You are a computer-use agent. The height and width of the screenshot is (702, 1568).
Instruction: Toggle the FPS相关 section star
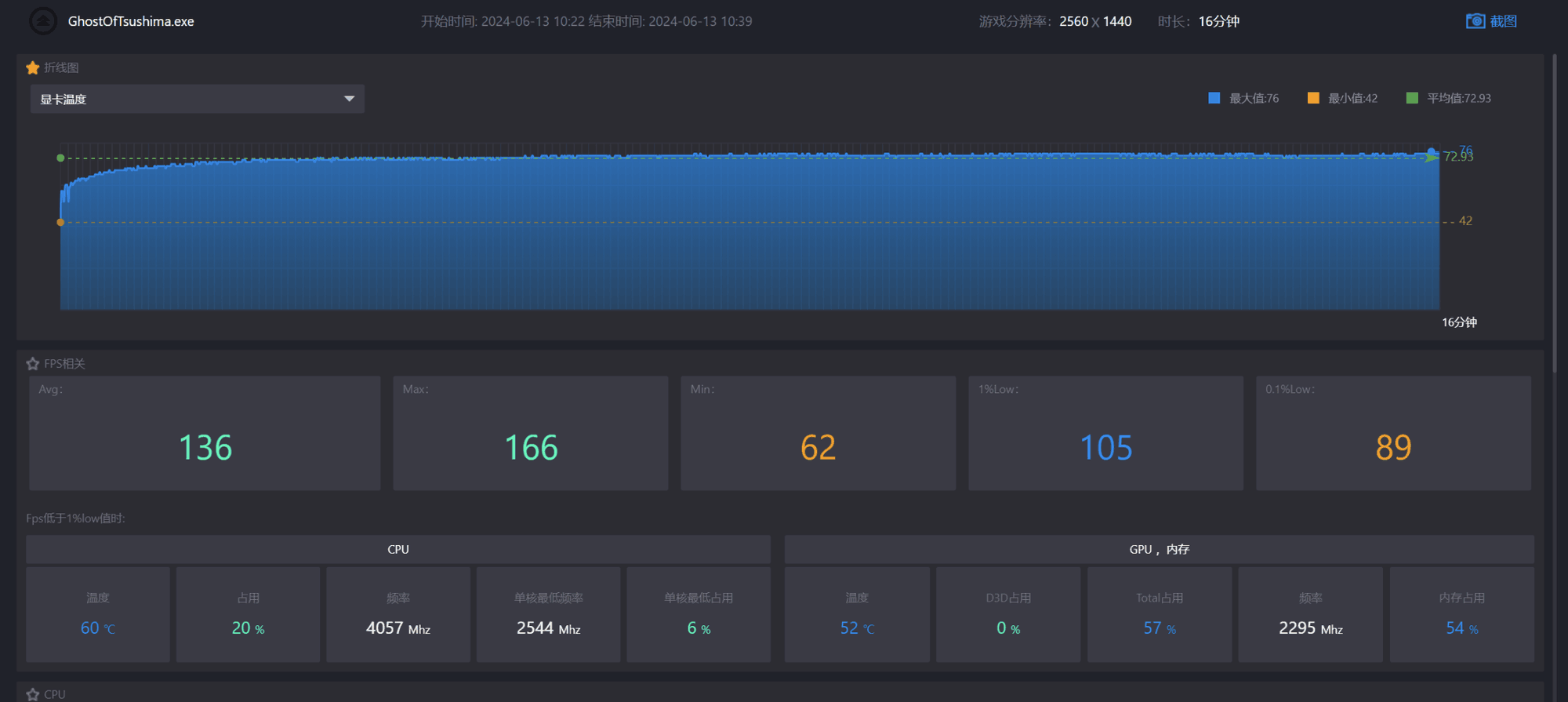tap(33, 363)
